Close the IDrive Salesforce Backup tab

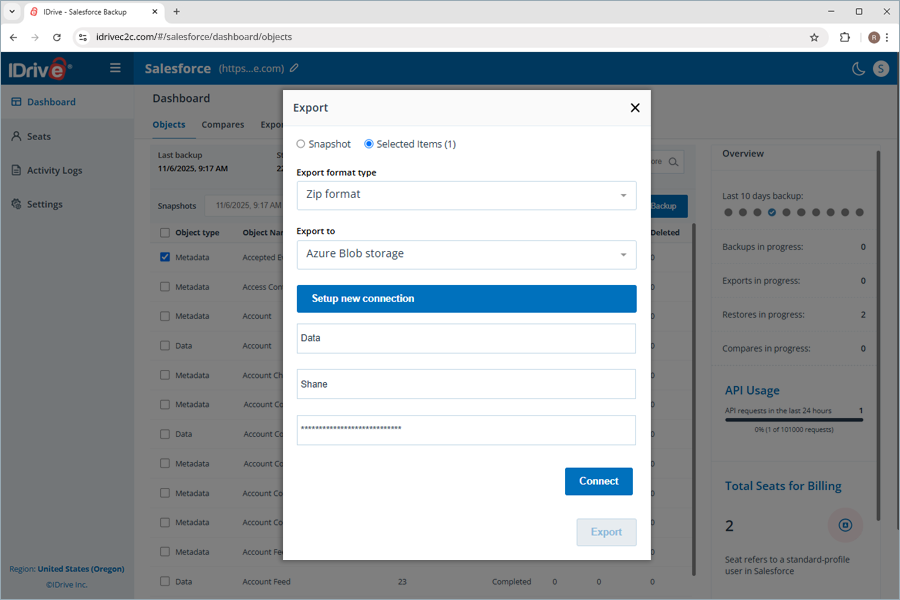click(x=155, y=11)
